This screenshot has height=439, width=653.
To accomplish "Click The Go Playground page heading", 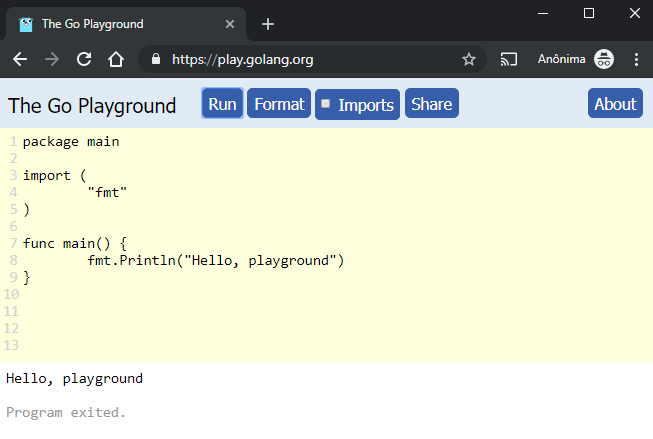I will click(x=92, y=105).
